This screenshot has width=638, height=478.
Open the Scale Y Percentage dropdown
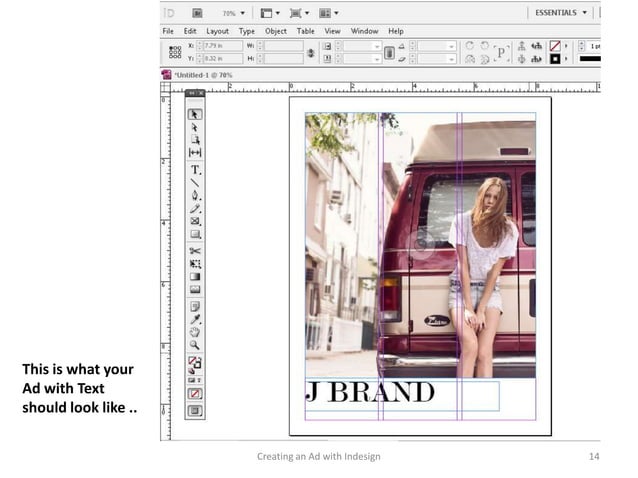[377, 59]
